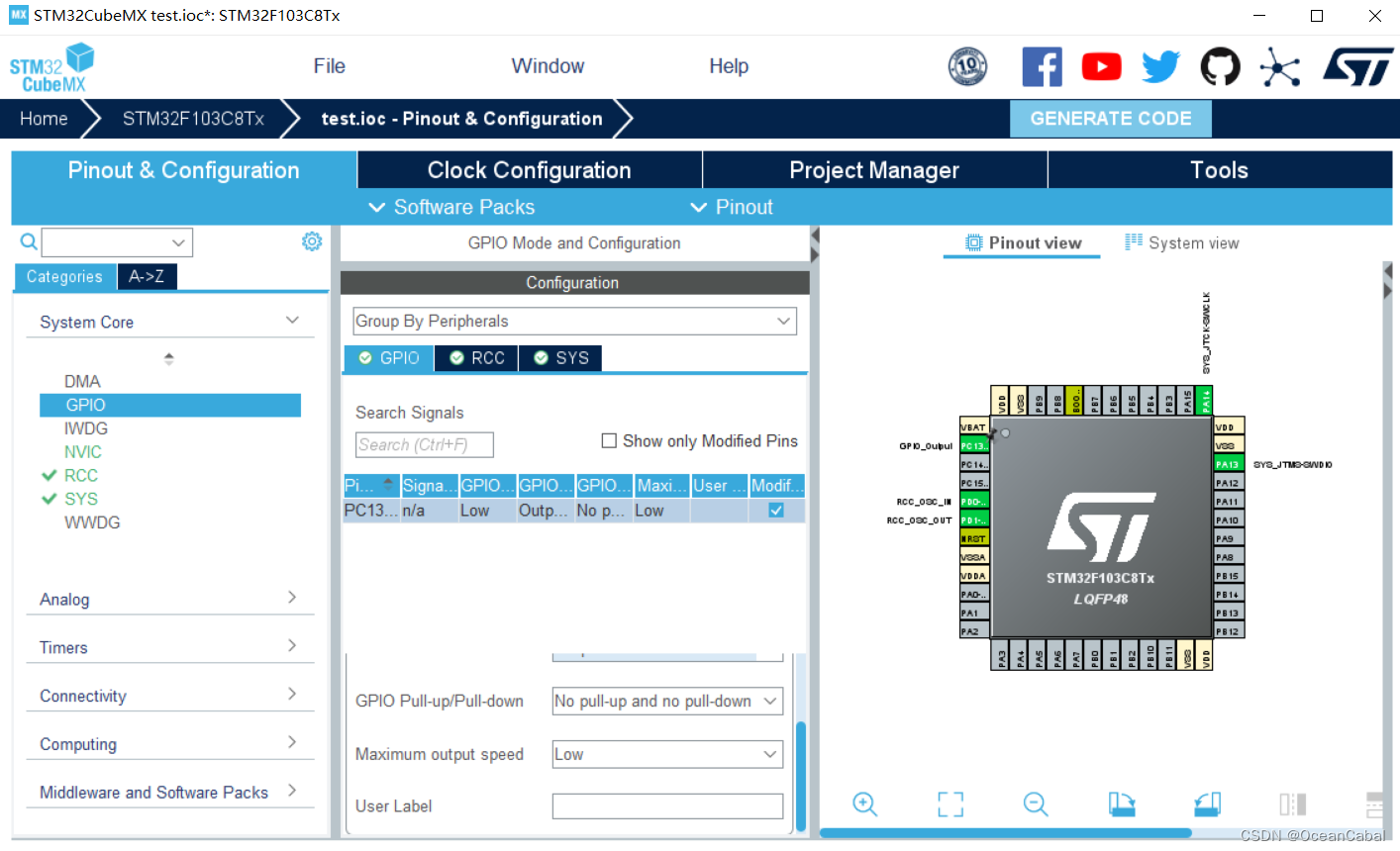
Task: Select WWDG in System Core list
Action: [92, 522]
